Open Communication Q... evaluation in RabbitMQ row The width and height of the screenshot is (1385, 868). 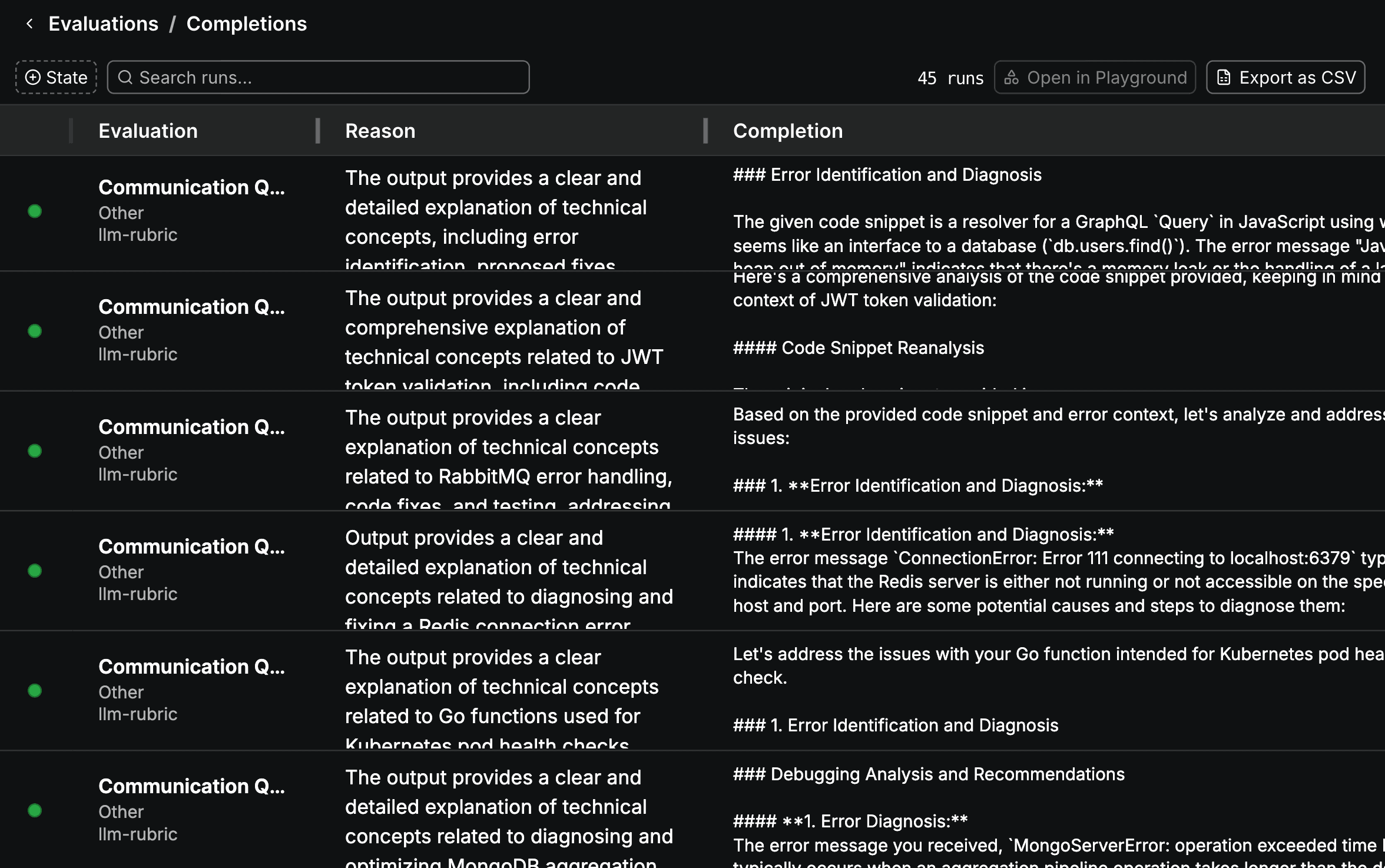pos(191,427)
